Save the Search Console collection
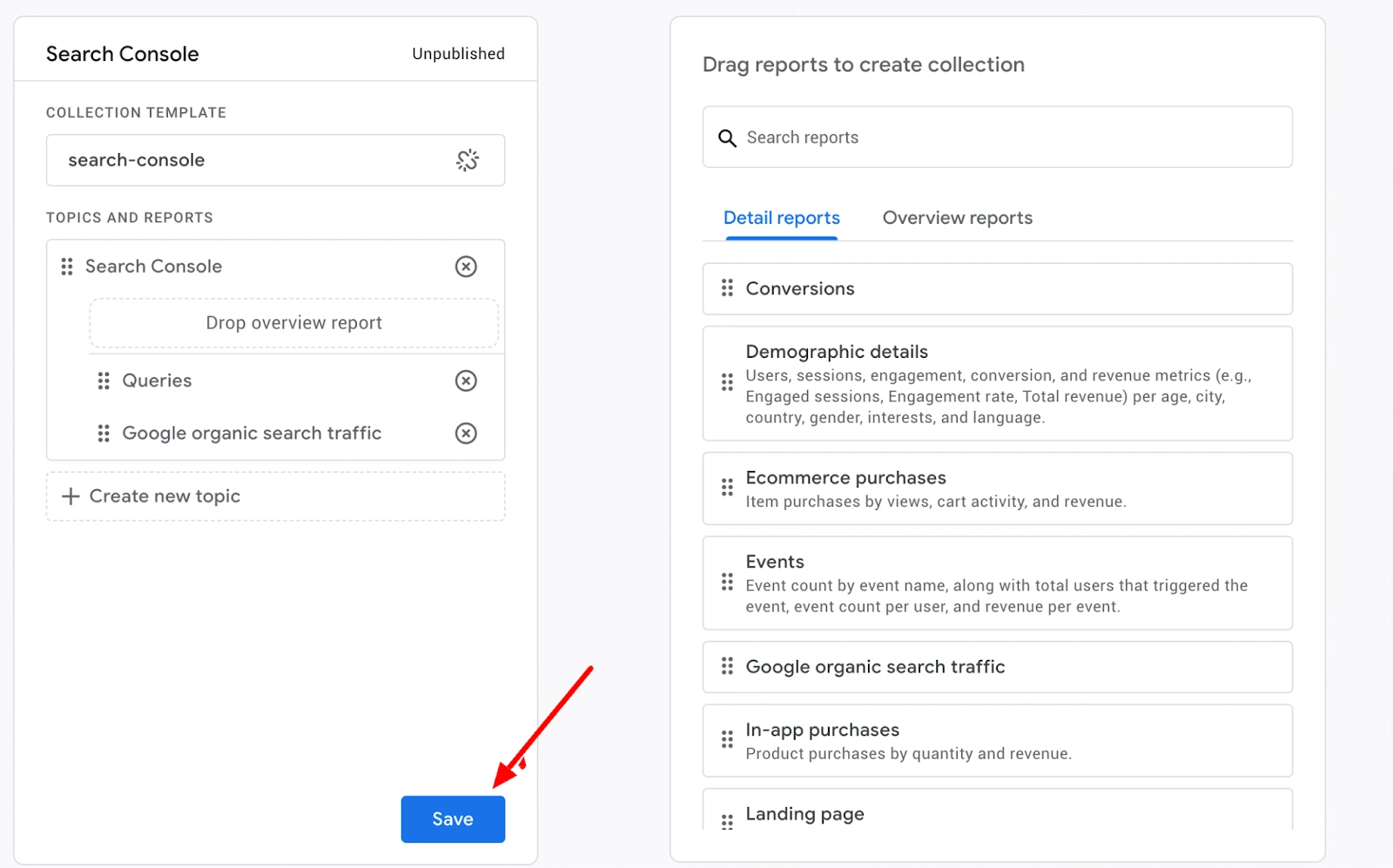Image resolution: width=1393 pixels, height=868 pixels. (453, 819)
